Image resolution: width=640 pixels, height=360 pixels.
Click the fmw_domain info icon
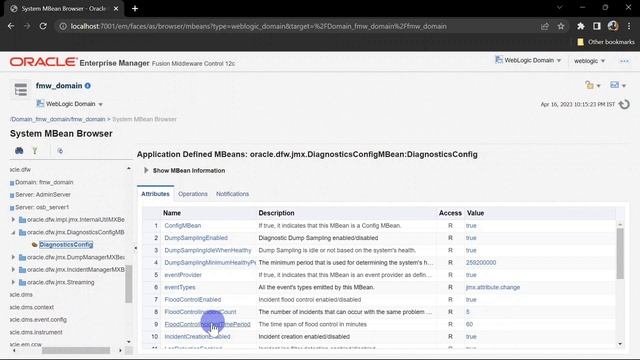[88, 86]
